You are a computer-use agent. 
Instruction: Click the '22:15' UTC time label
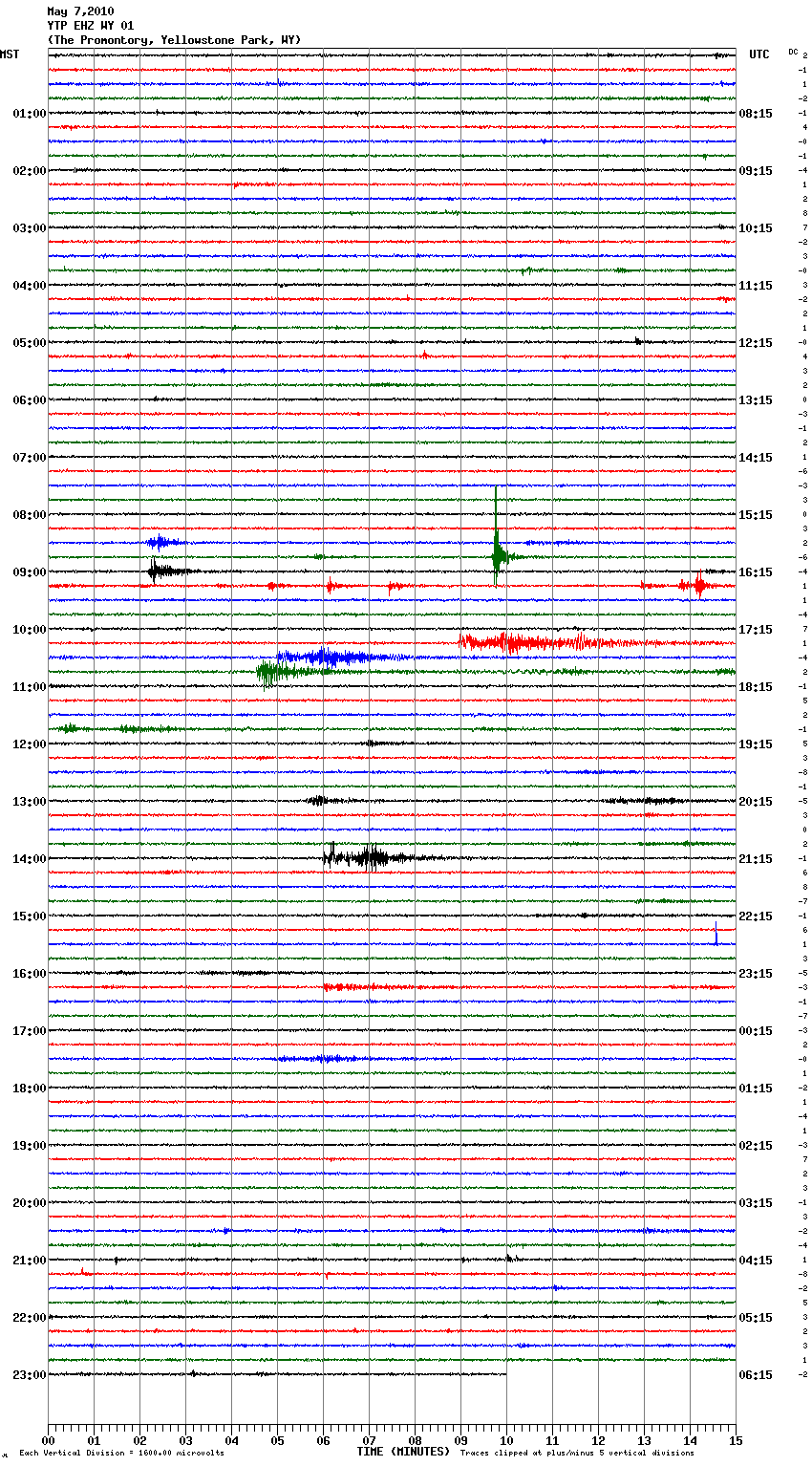tap(756, 916)
